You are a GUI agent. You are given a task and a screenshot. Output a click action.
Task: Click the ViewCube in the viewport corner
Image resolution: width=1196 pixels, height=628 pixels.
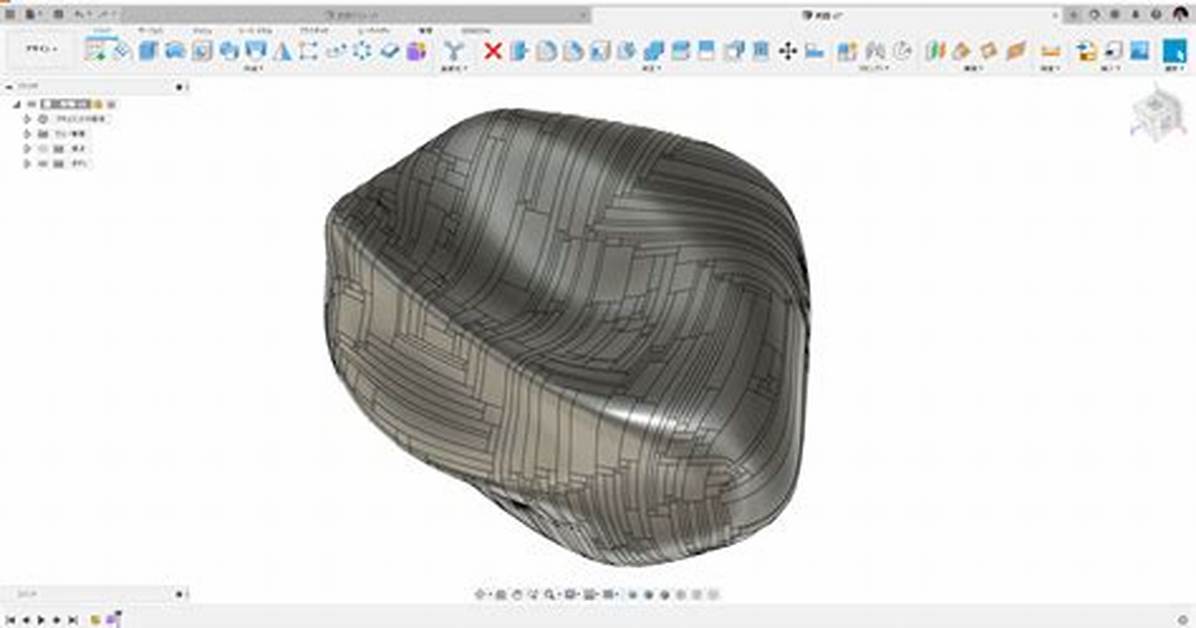click(x=1158, y=114)
